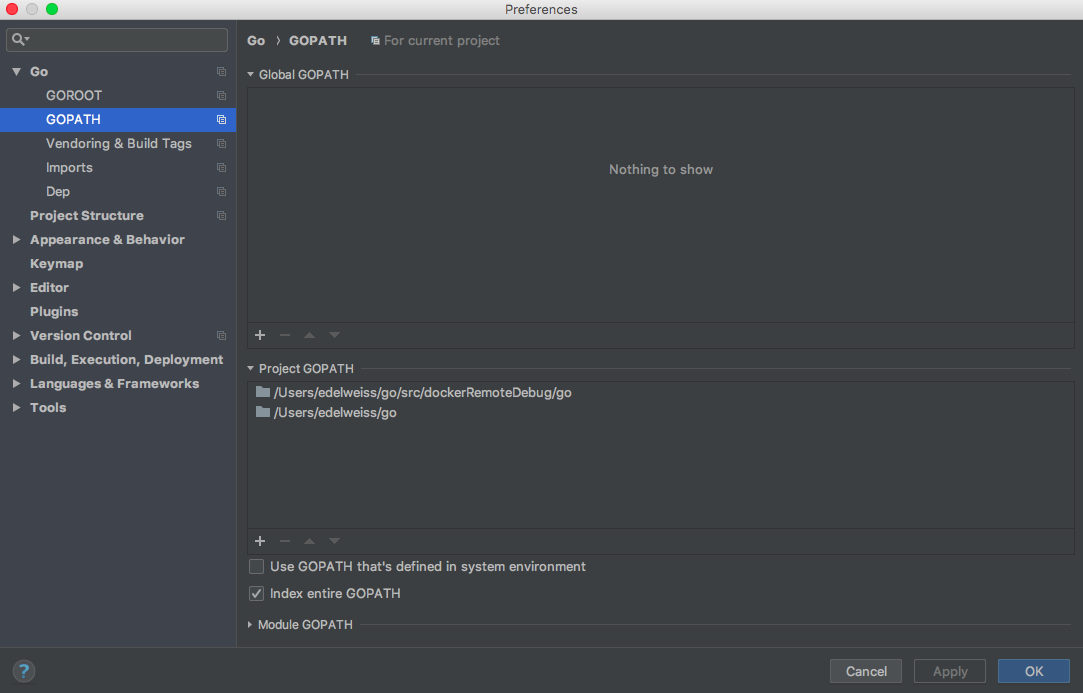Image resolution: width=1083 pixels, height=693 pixels.
Task: Click project-level icon beside Project Structure
Action: point(221,216)
